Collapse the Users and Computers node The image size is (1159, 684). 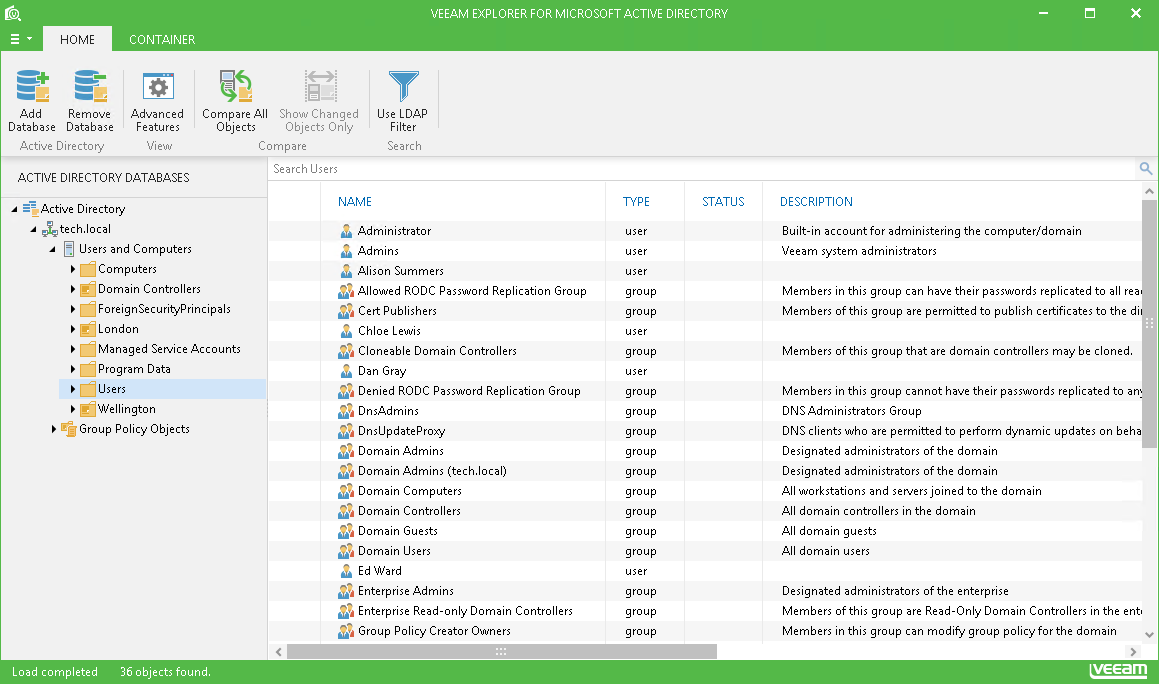[52, 249]
